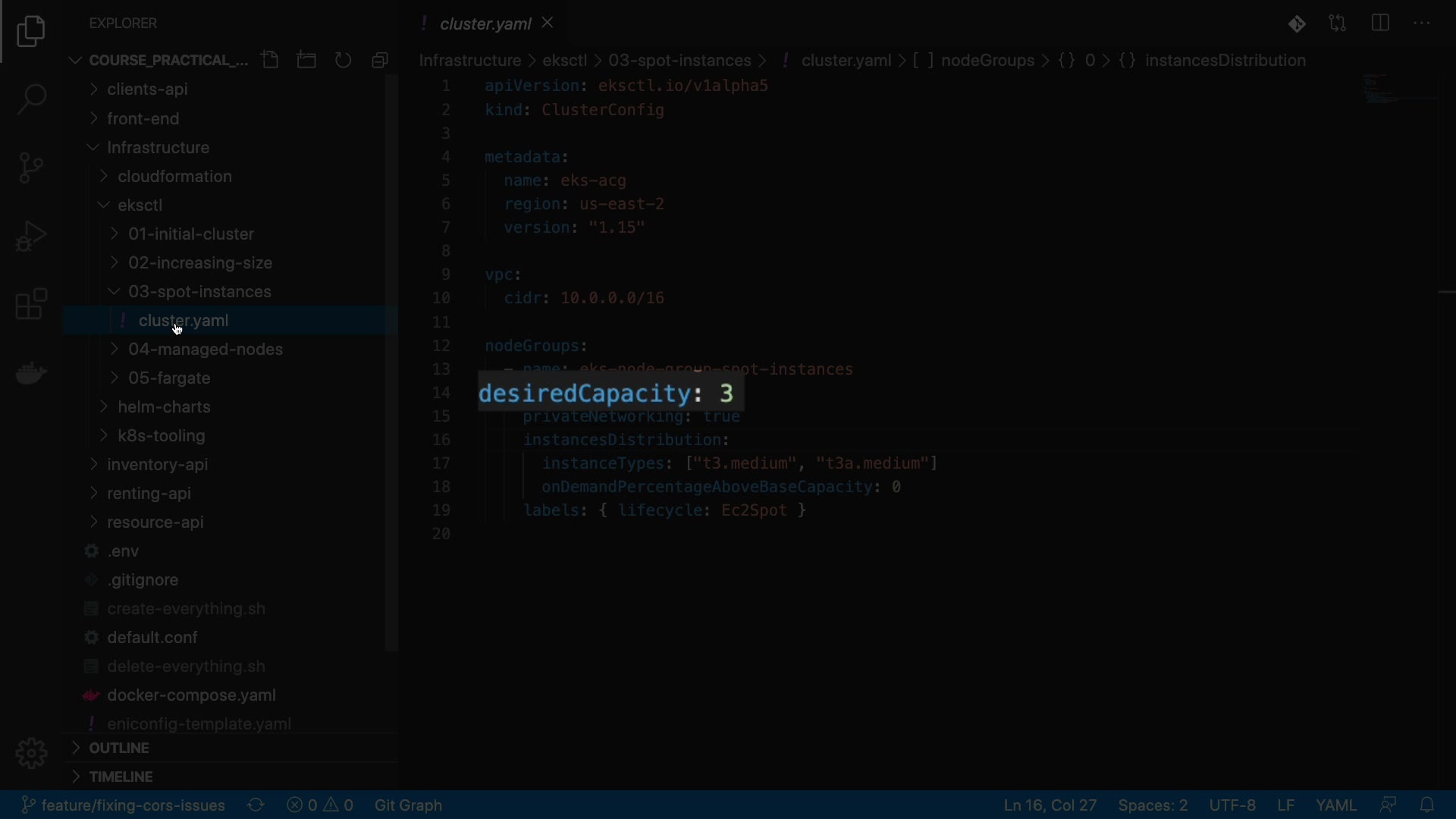Click the New File icon in Explorer
Screen dimensions: 1456x819
(270, 60)
